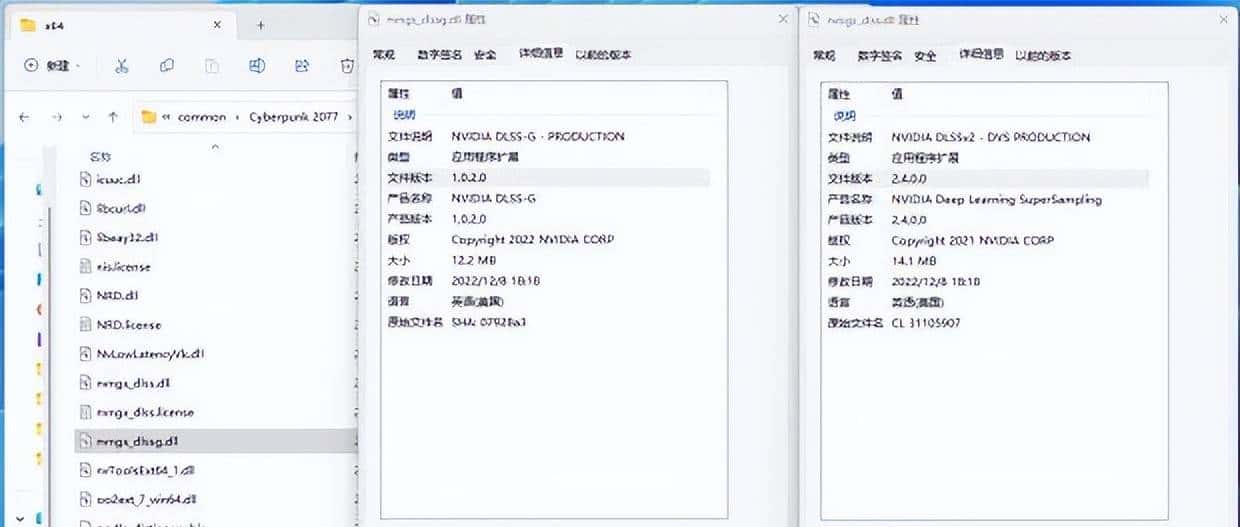This screenshot has height=527, width=1240.
Task: Click NVIDIA DLSSv2 - DVS PRODUCTION description value
Action: pyautogui.click(x=991, y=137)
